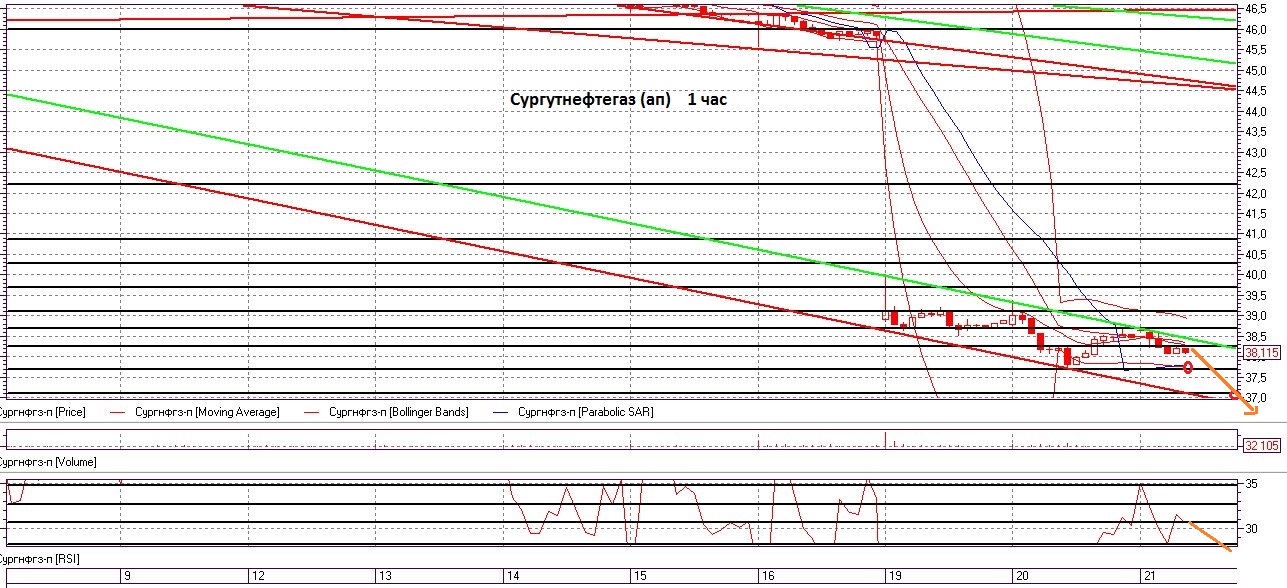1287x588 pixels.
Task: Click date 19 on the time axis
Action: pyautogui.click(x=896, y=576)
